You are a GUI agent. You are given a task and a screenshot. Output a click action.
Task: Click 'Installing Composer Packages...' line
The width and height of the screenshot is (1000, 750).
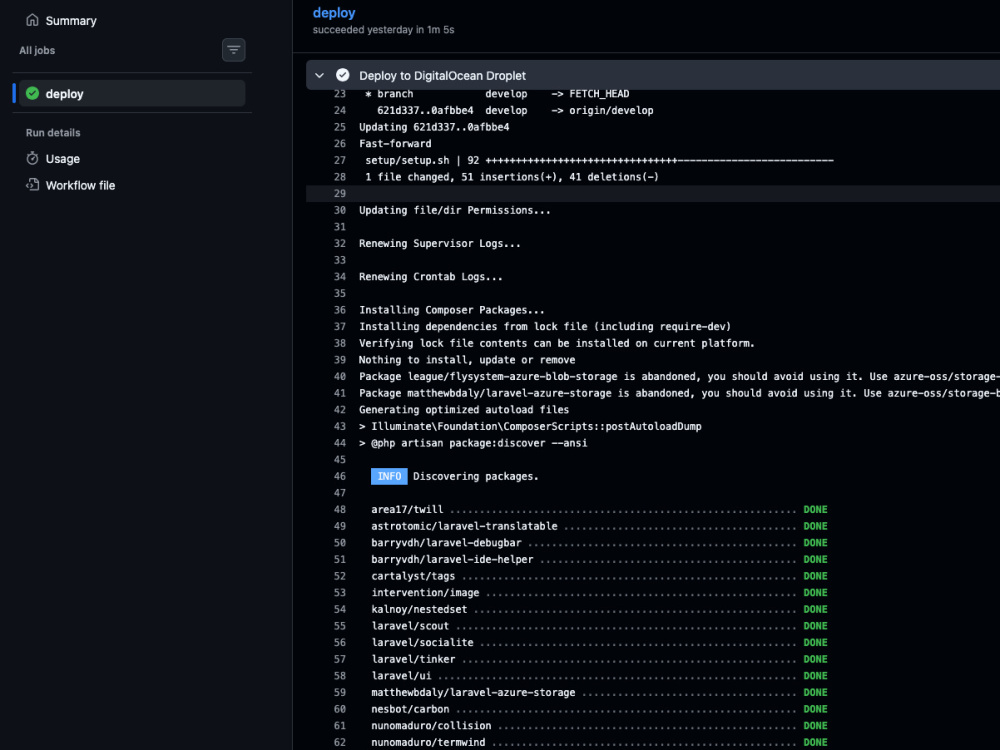point(452,310)
